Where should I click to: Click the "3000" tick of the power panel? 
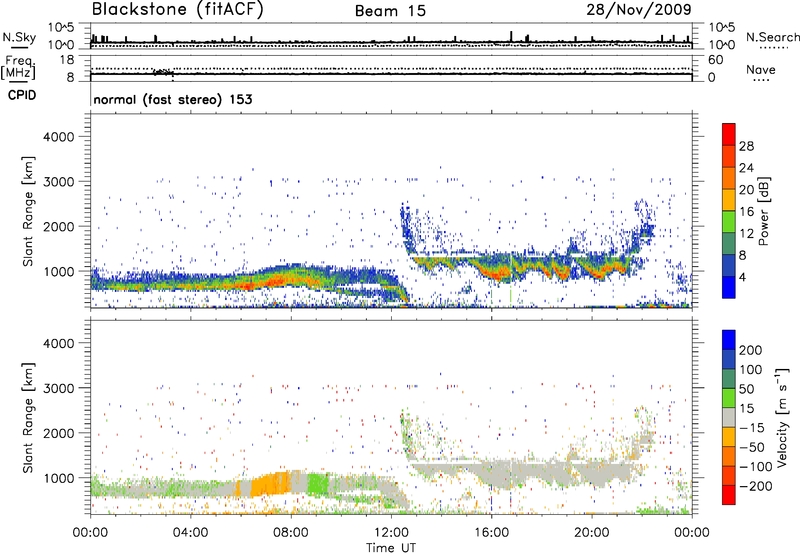pyautogui.click(x=58, y=182)
